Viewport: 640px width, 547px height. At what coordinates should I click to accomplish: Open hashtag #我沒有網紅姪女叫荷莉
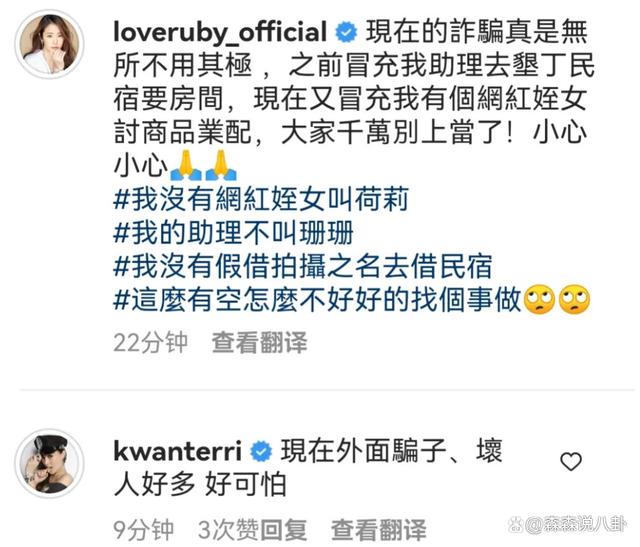(261, 199)
